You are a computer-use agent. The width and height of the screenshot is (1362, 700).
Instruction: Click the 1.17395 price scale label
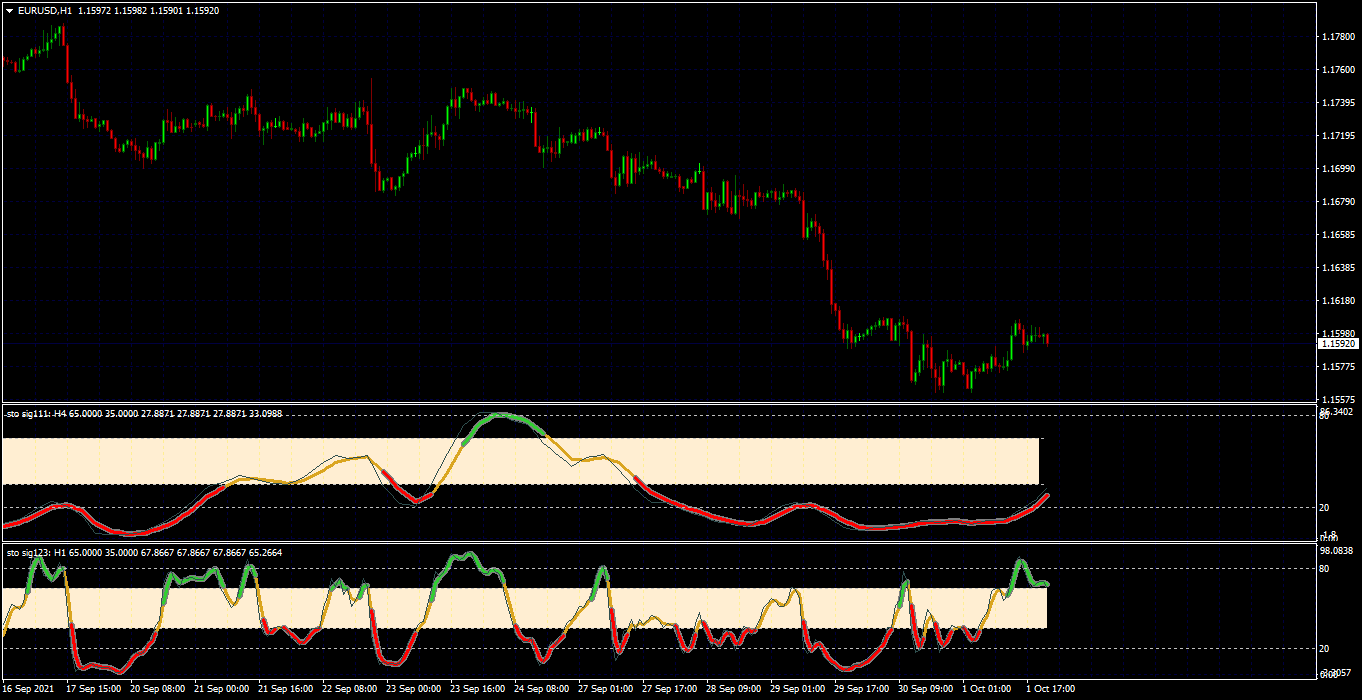[1338, 103]
